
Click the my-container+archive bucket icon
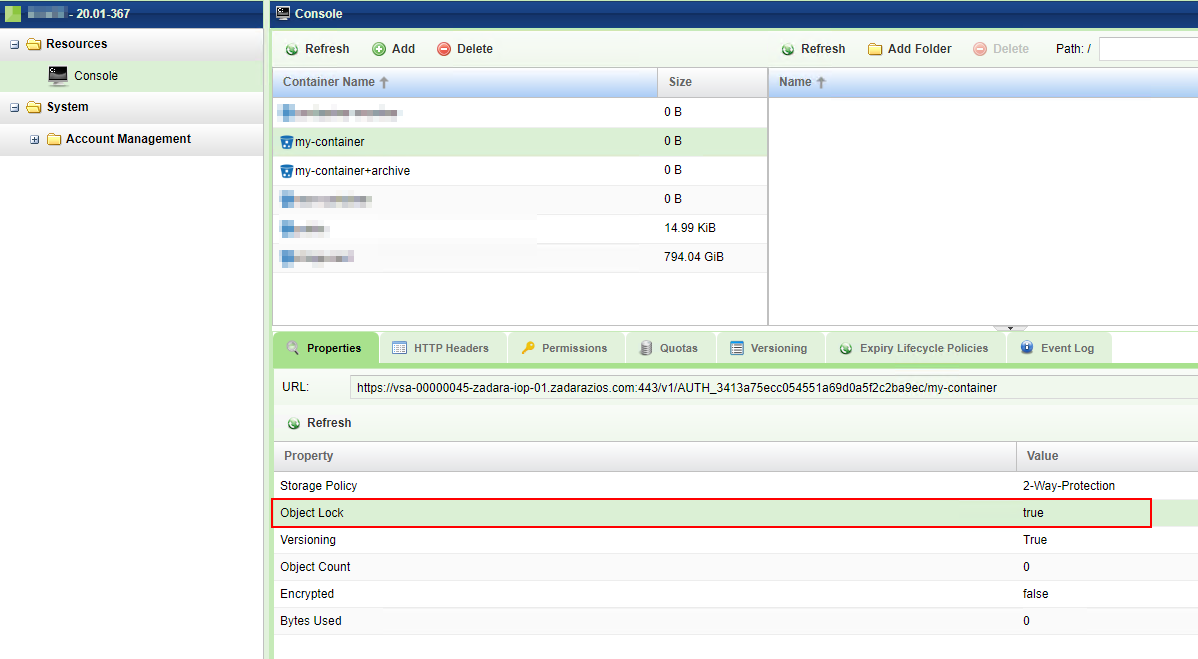coord(287,171)
